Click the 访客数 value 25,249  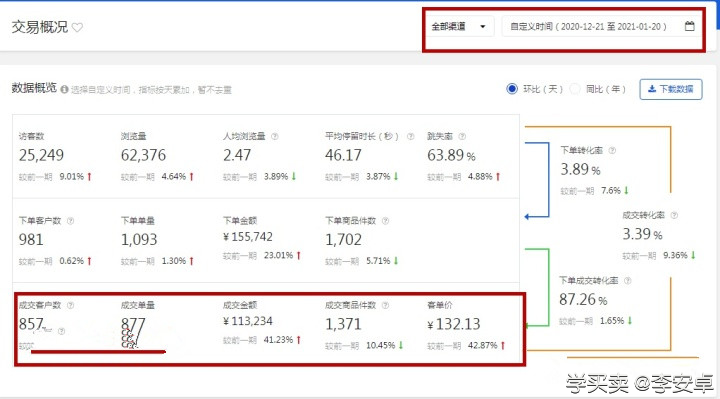pos(41,155)
